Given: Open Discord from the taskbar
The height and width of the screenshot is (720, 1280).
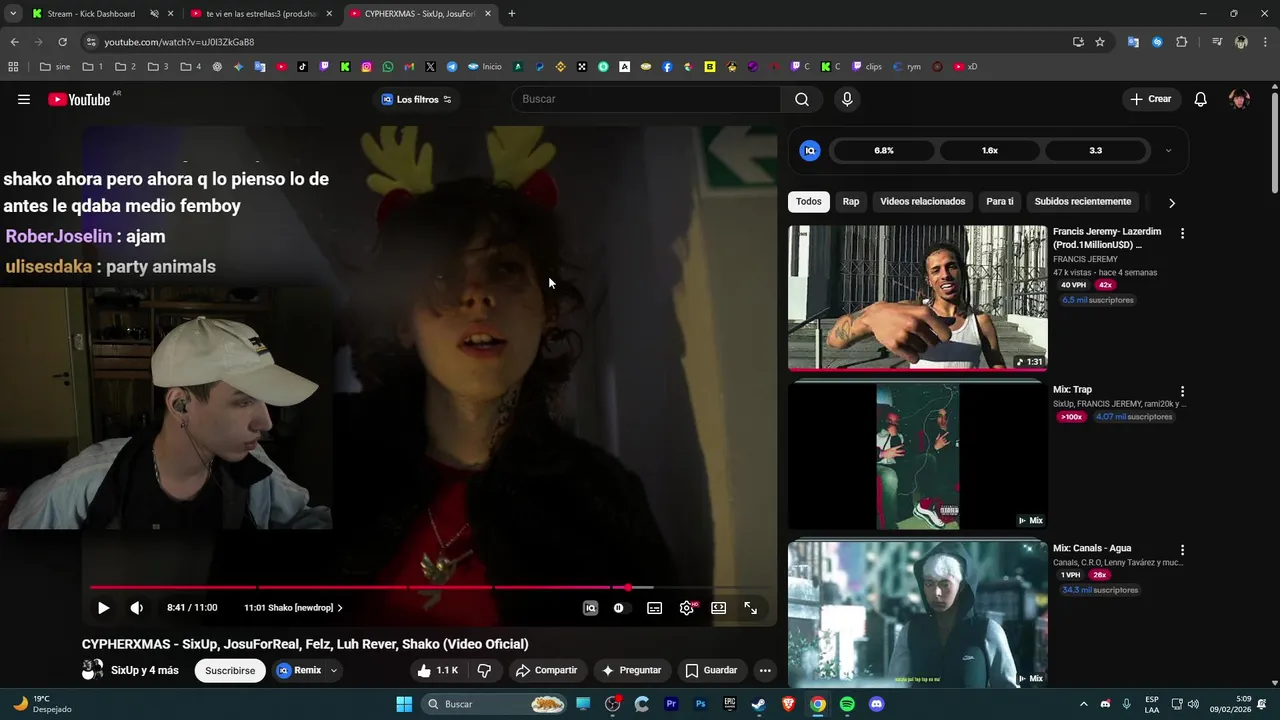Looking at the screenshot, I should [877, 704].
